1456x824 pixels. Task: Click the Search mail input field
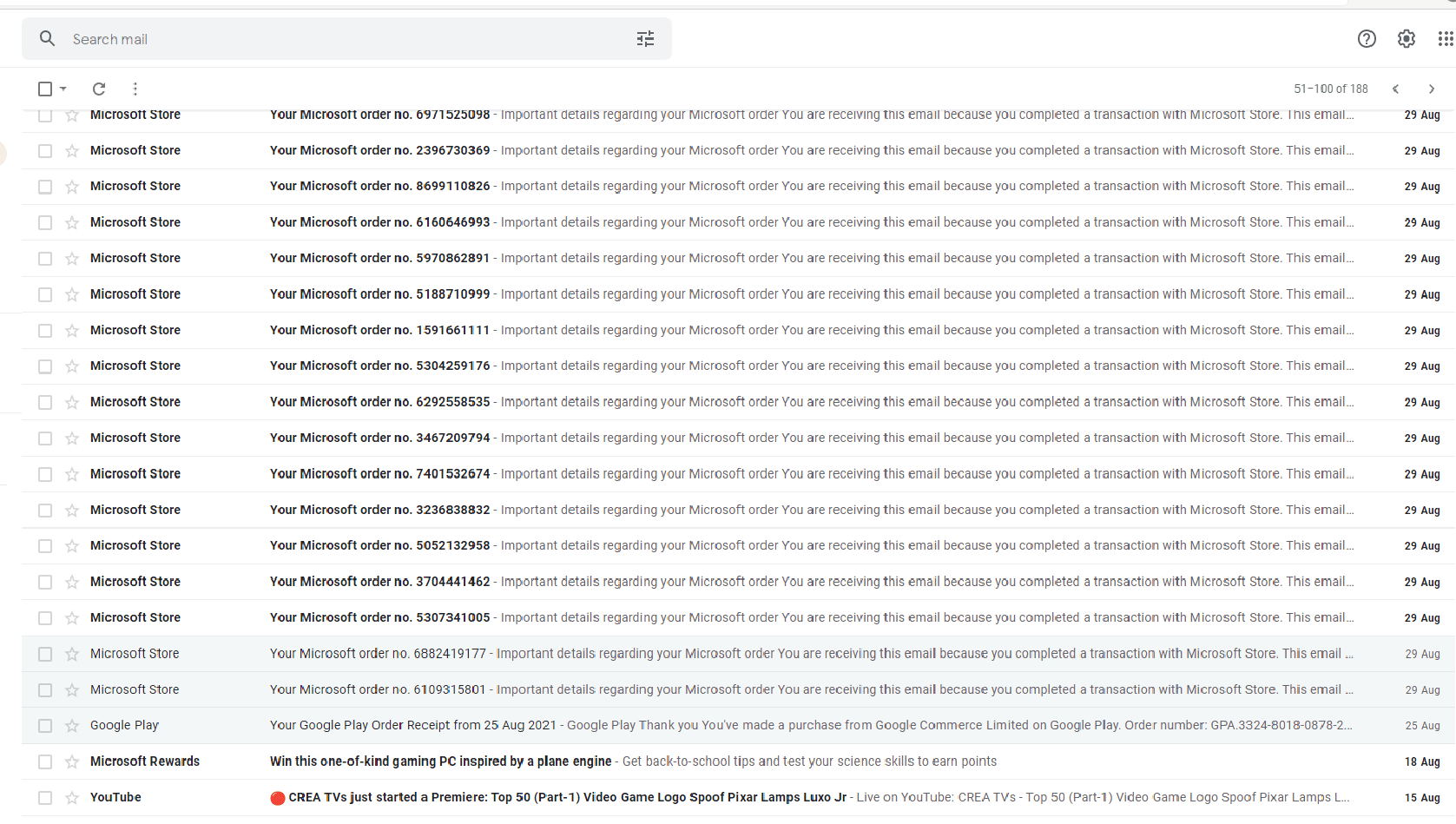[347, 39]
